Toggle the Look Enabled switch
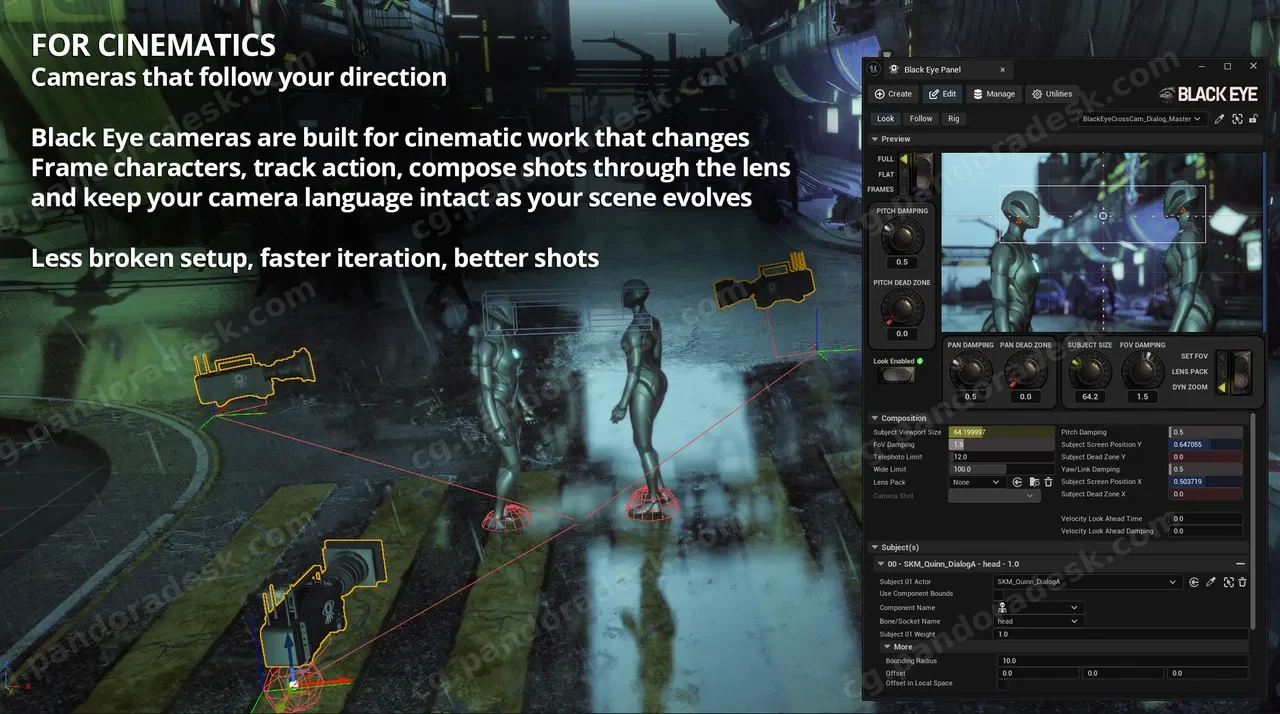This screenshot has width=1280, height=714. click(x=896, y=375)
